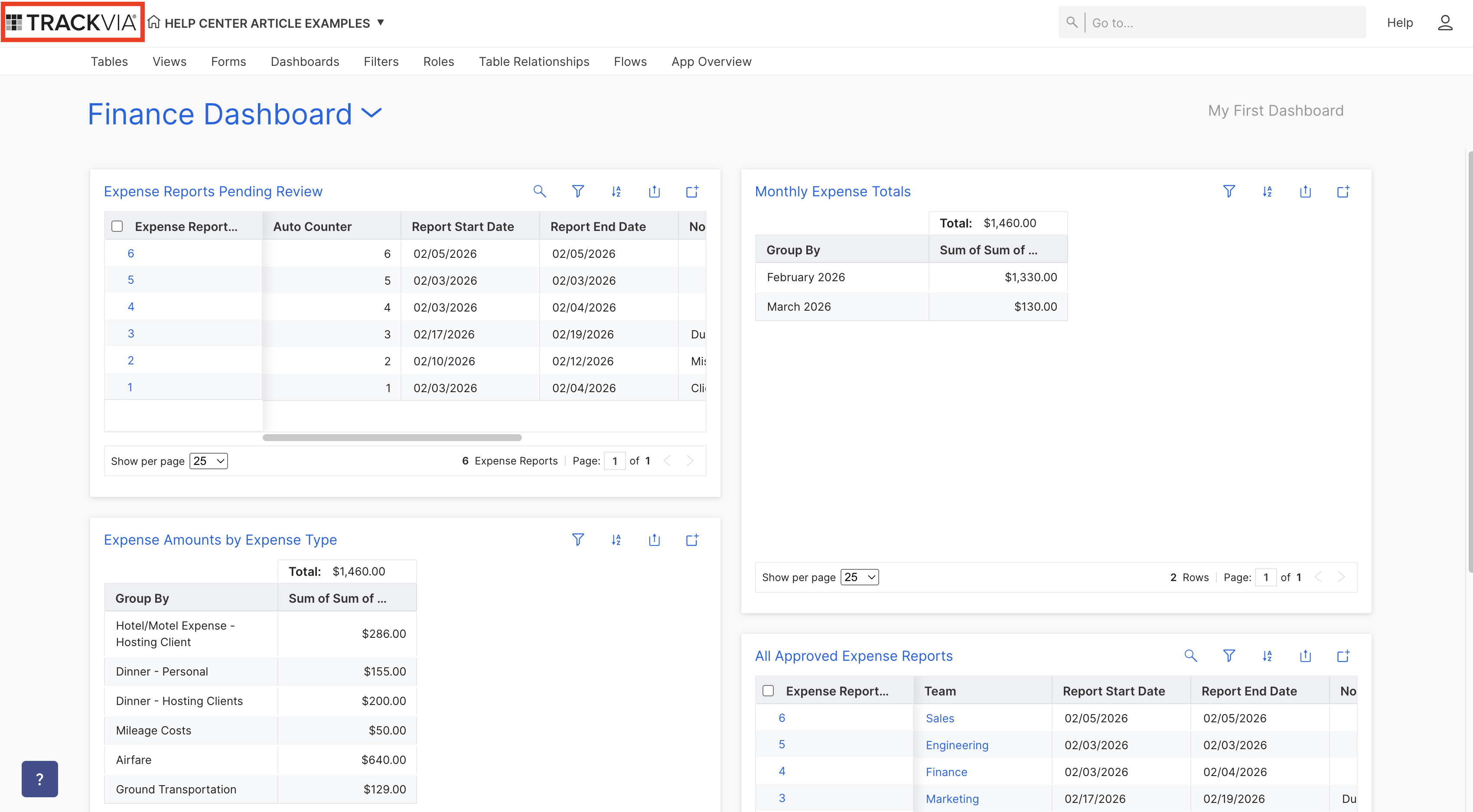Add record in Monthly Expense Totals
Screen dimensions: 1473x812
(x=1343, y=192)
